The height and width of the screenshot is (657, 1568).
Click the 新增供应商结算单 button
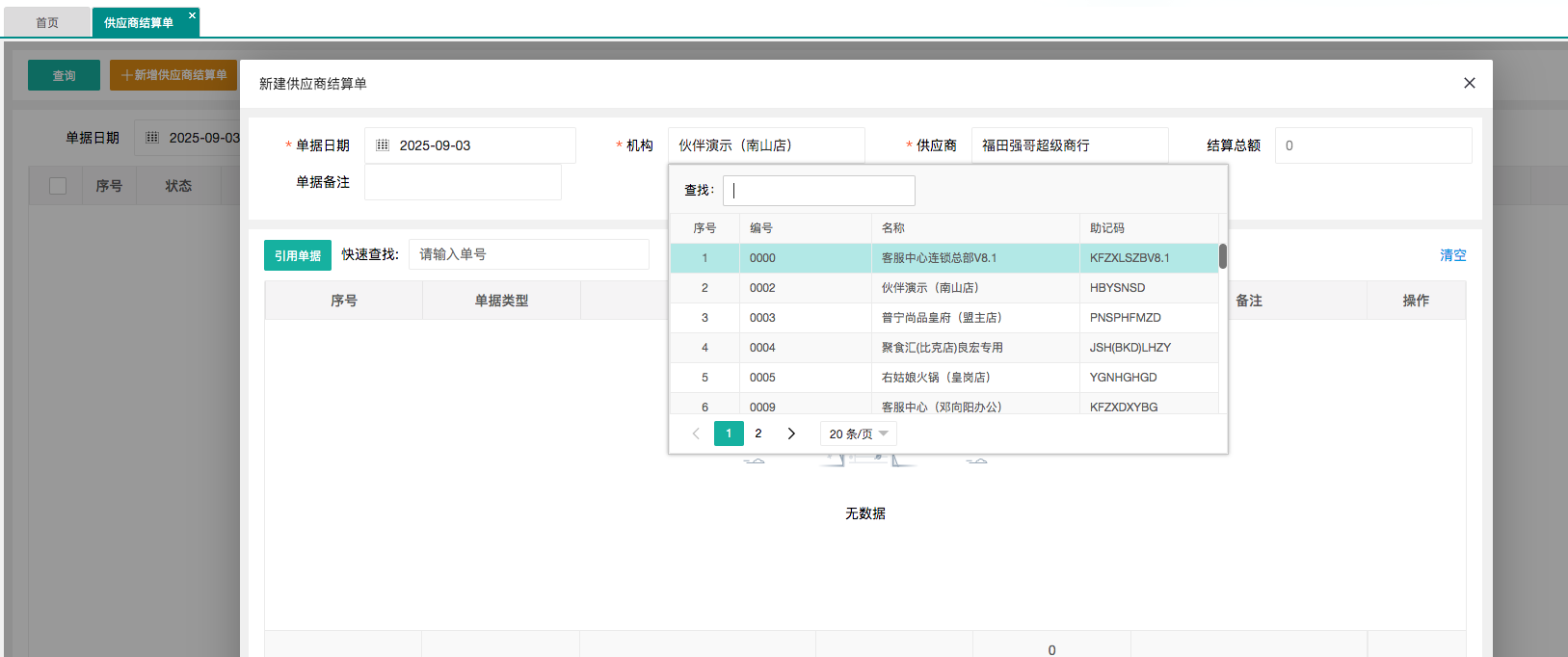tap(173, 75)
